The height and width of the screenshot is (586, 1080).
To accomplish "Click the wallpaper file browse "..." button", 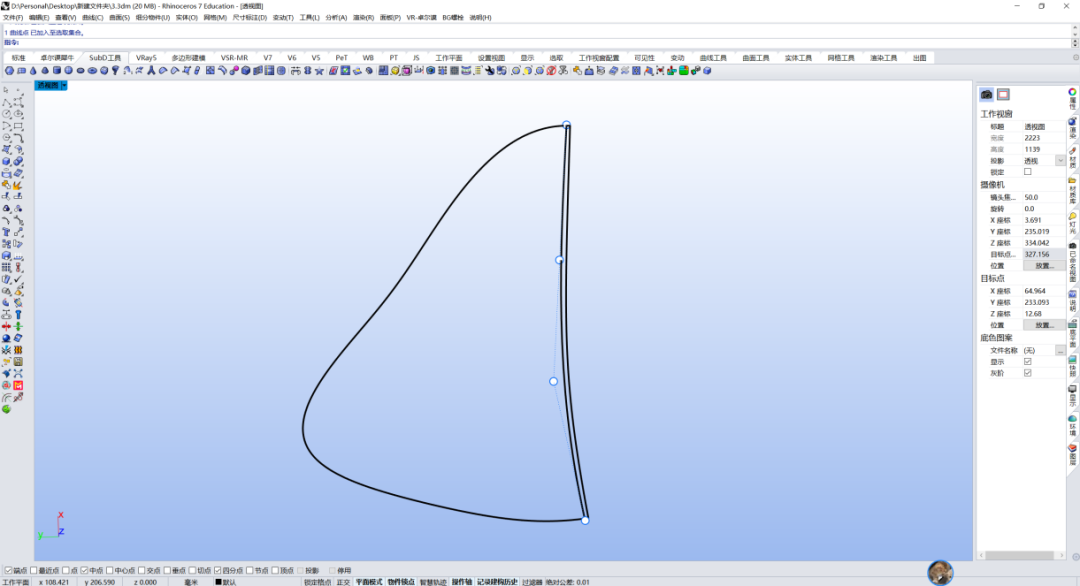I will (1060, 350).
